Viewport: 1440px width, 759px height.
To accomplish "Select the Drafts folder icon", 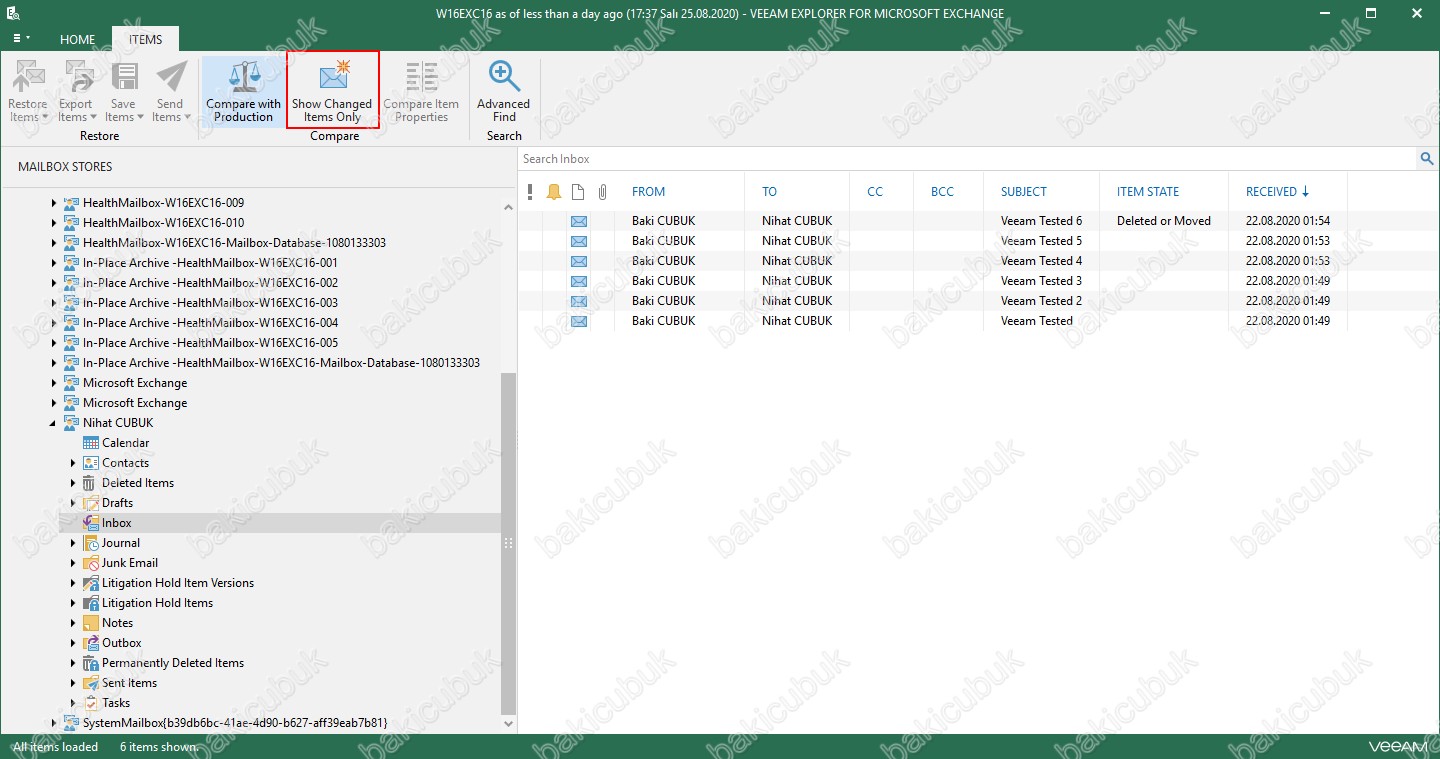I will click(x=91, y=503).
